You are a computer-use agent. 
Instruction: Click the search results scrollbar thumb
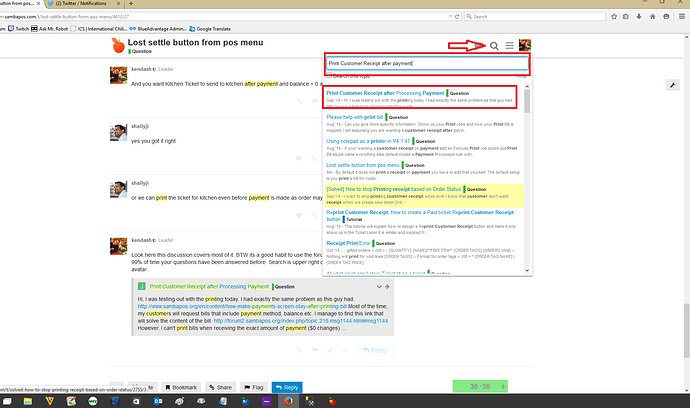point(527,101)
